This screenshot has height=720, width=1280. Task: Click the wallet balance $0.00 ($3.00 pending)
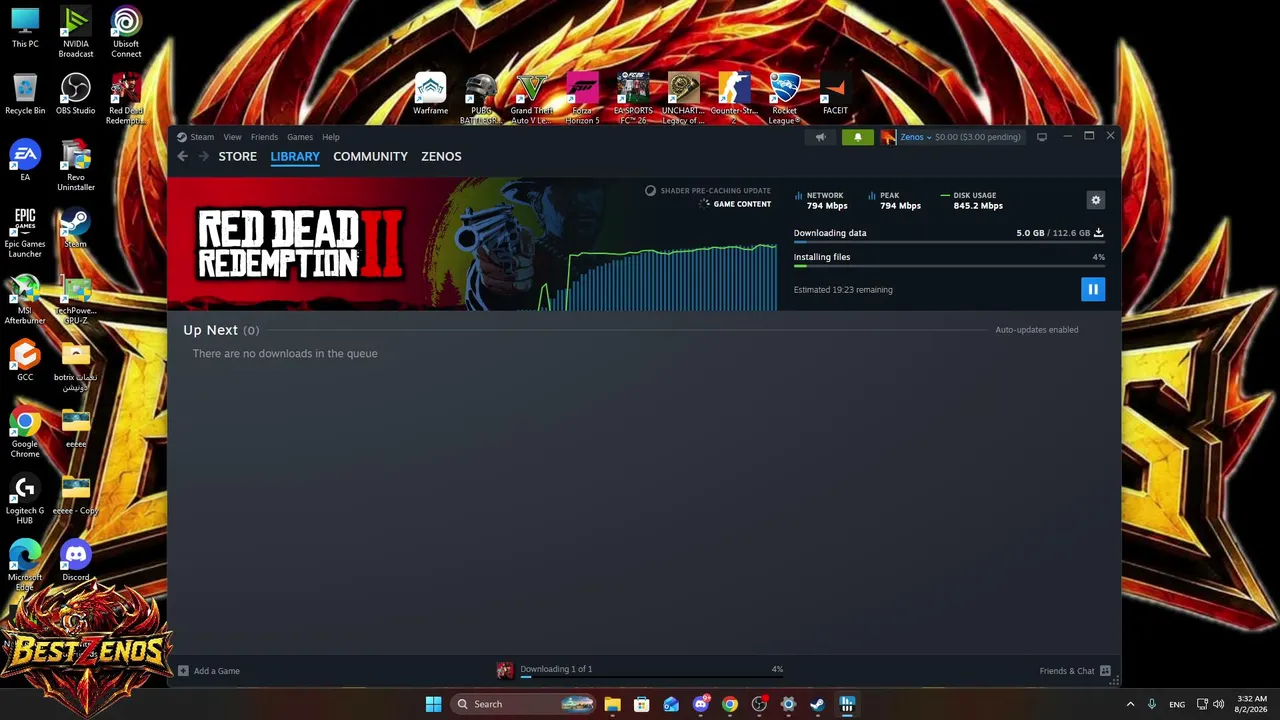click(977, 137)
